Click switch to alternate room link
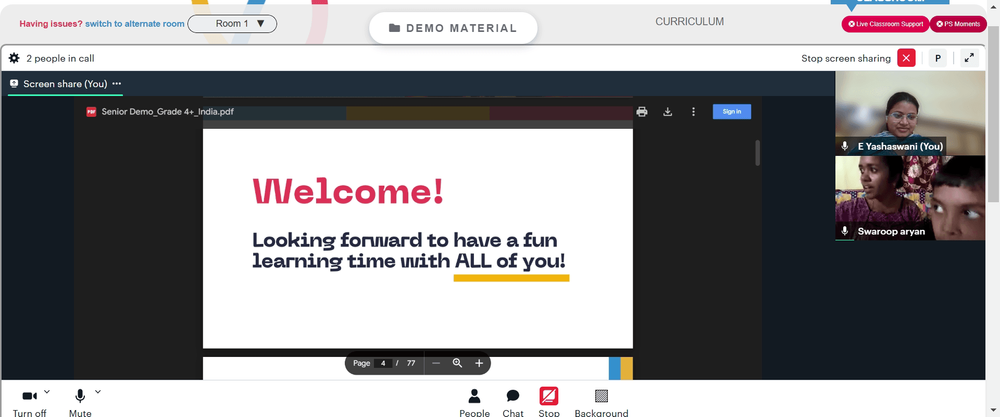The height and width of the screenshot is (417, 1000). pyautogui.click(x=135, y=24)
